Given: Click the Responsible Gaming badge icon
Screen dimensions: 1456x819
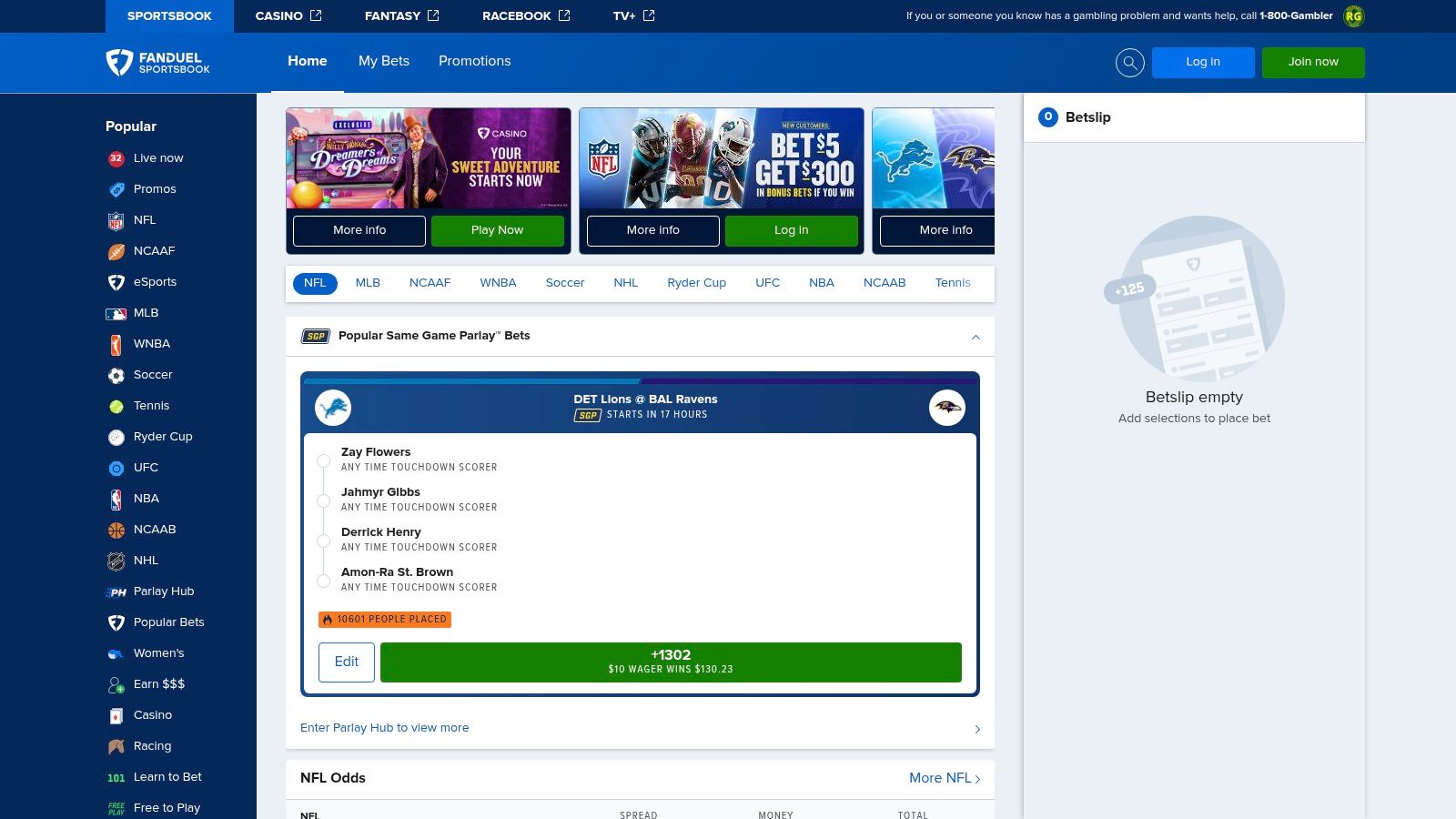Looking at the screenshot, I should (x=1352, y=15).
